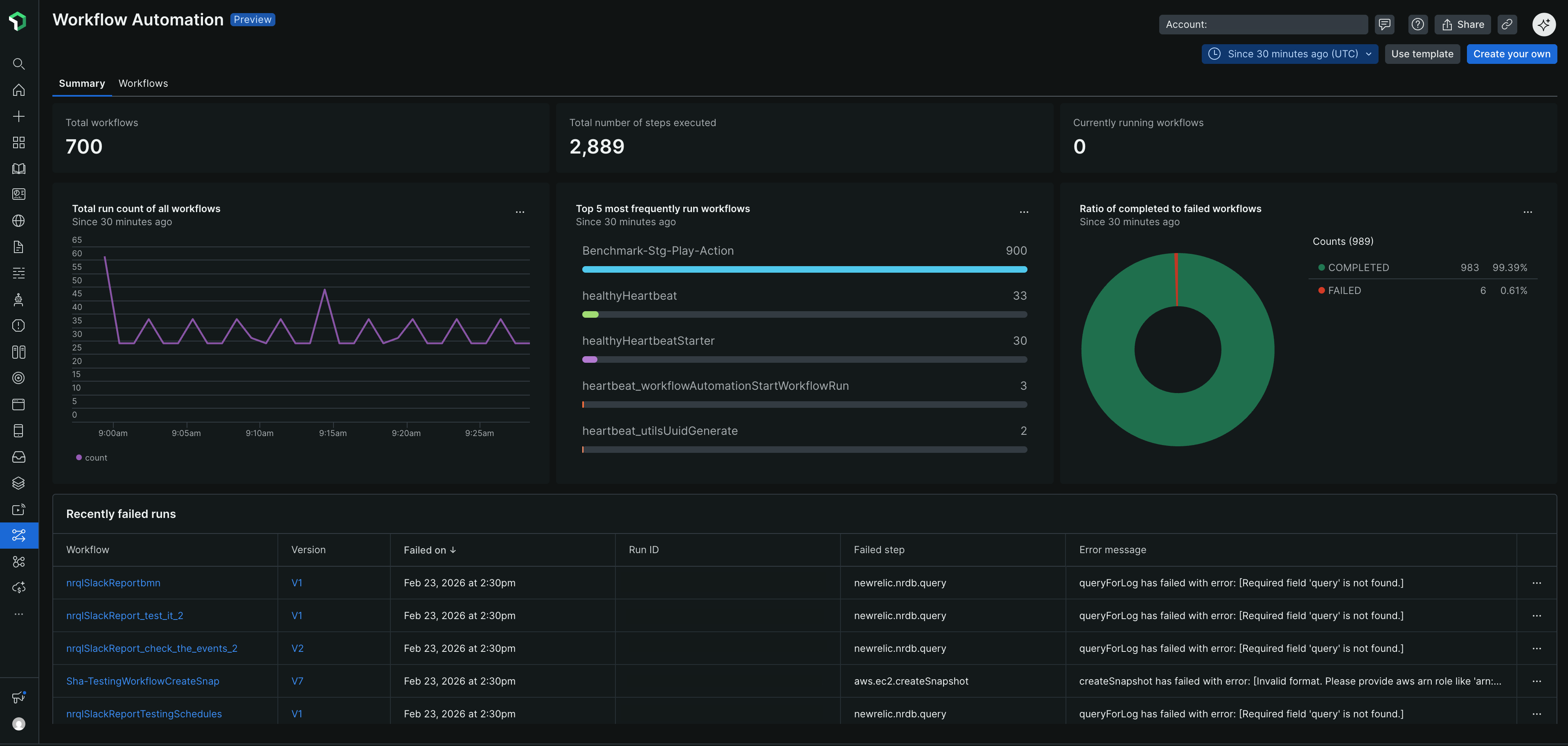This screenshot has width=1568, height=746.
Task: Change sort order of the Failed on column
Action: pyautogui.click(x=430, y=549)
